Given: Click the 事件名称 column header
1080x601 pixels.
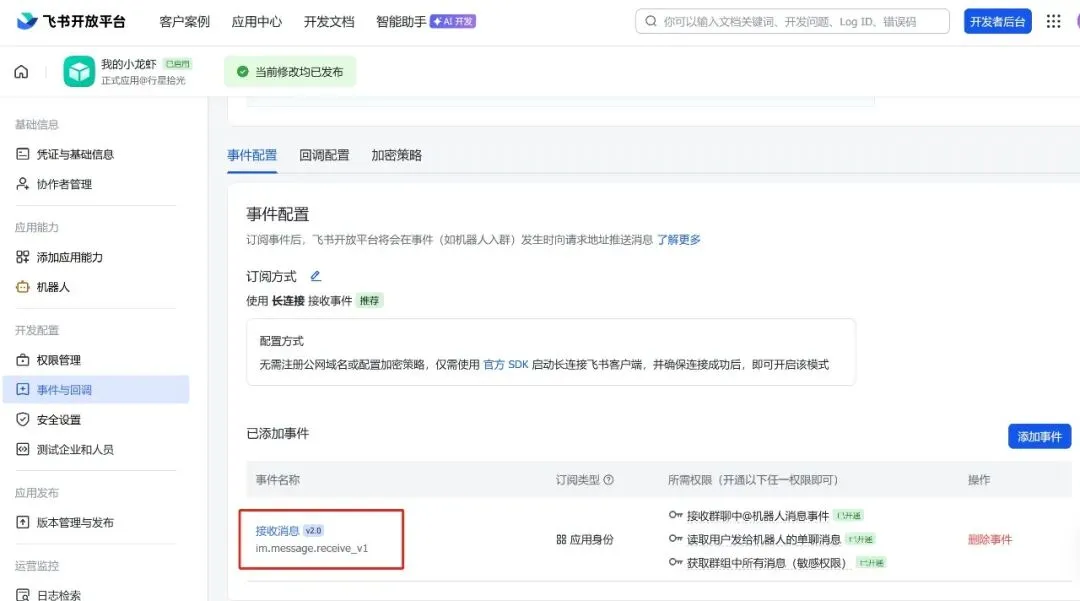Looking at the screenshot, I should [x=278, y=480].
